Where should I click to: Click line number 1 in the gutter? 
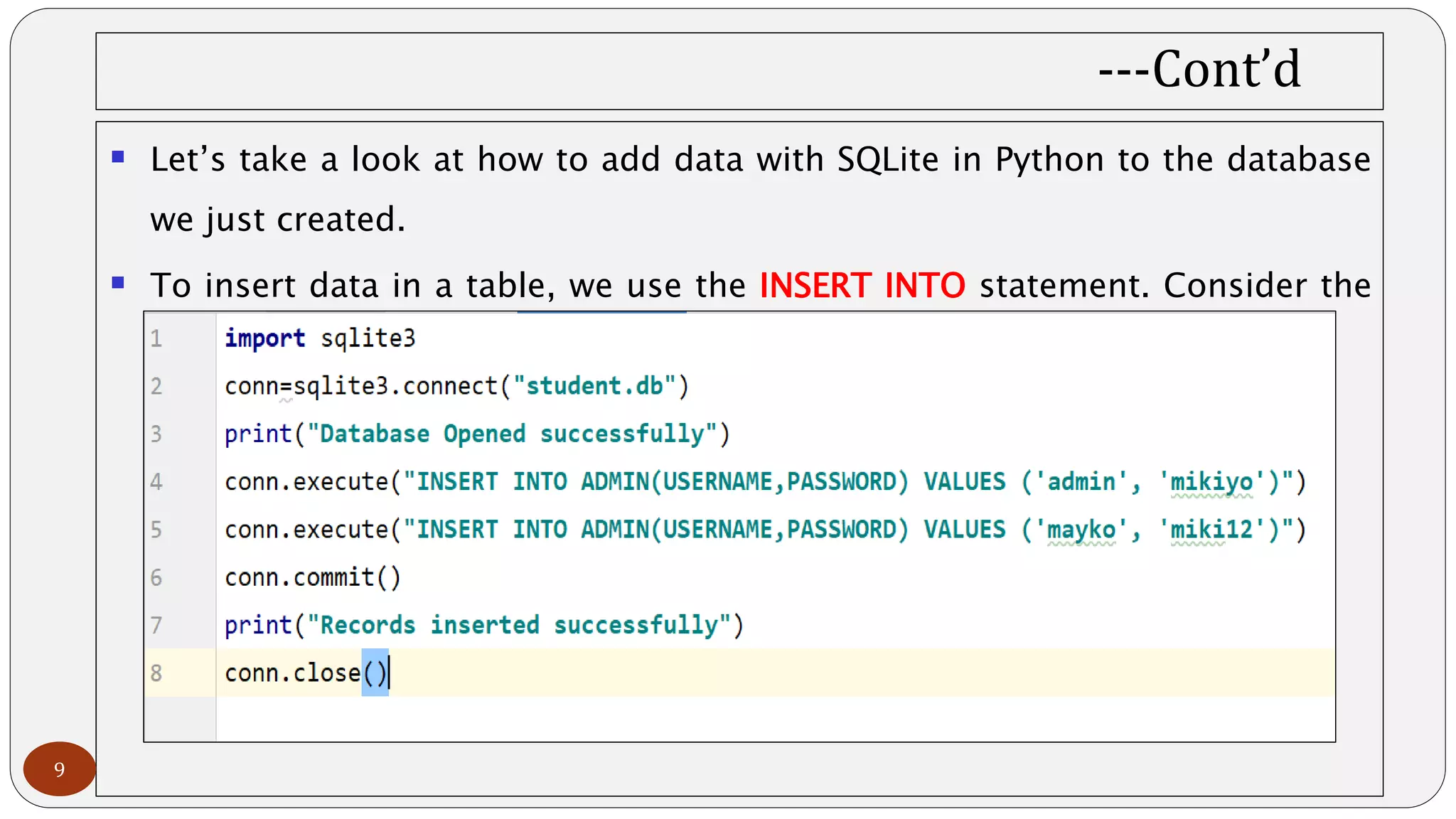point(156,338)
